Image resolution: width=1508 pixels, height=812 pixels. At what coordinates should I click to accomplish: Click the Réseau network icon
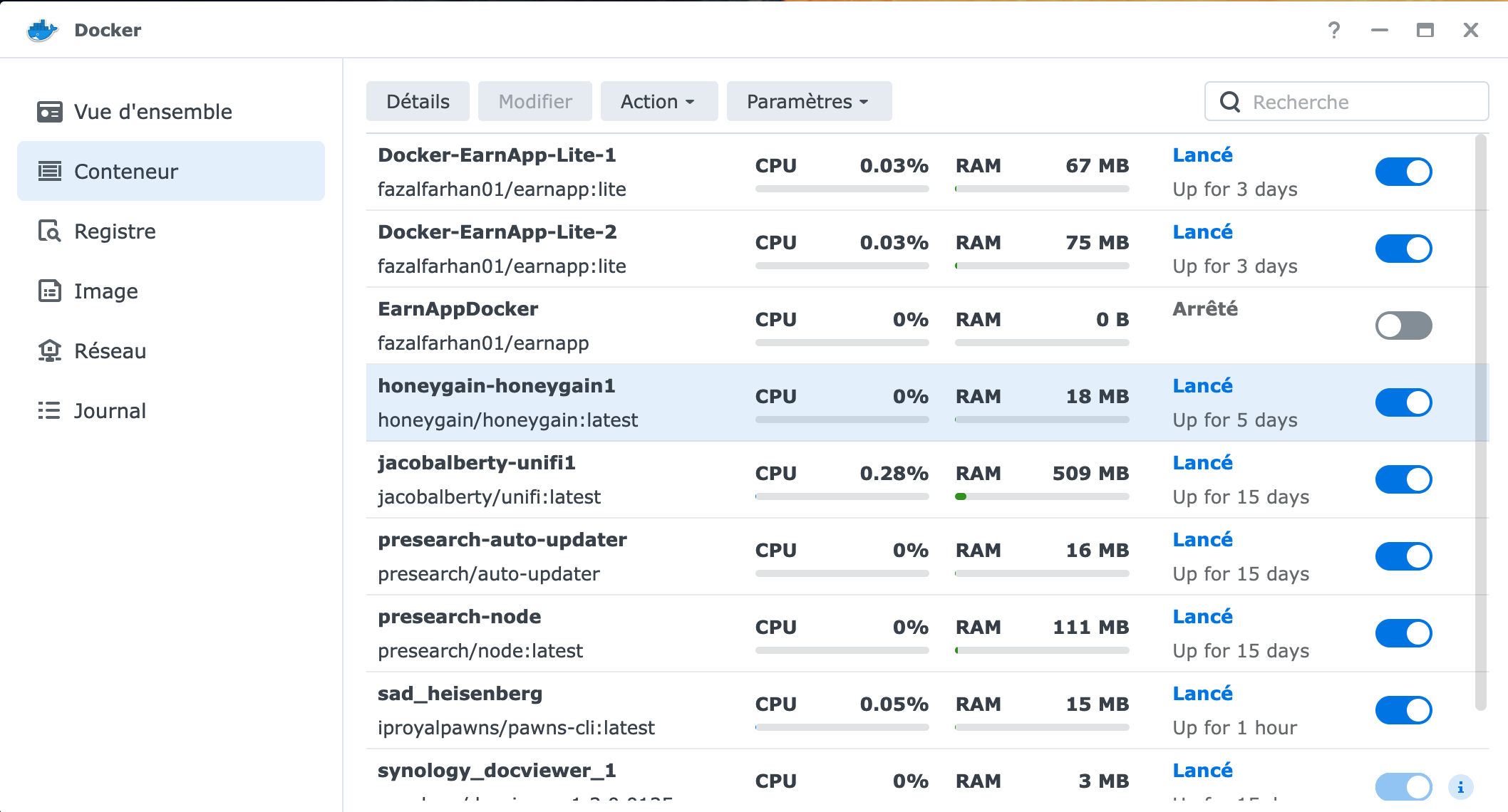[49, 350]
